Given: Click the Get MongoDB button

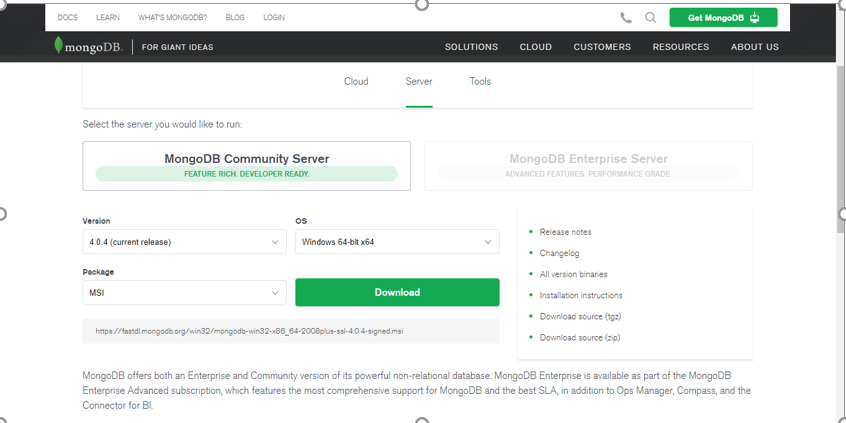Looking at the screenshot, I should (723, 17).
